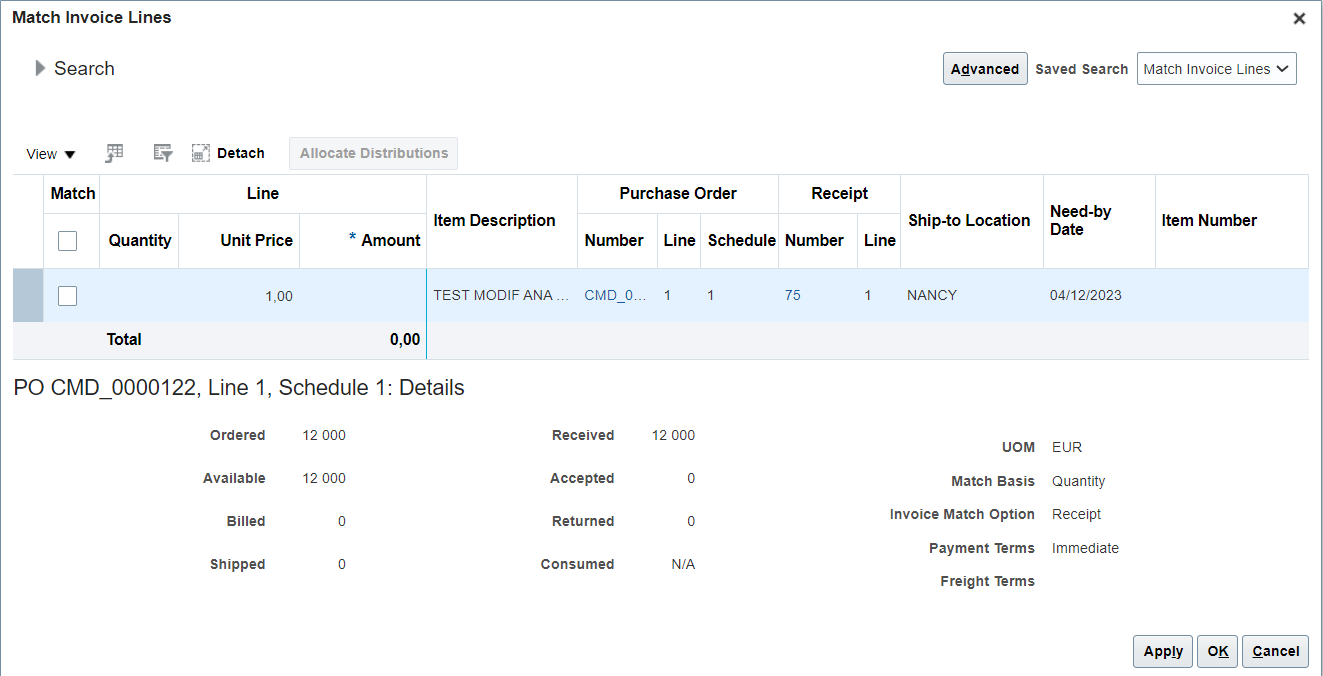This screenshot has width=1323, height=676.
Task: Click the Cancel button
Action: click(x=1275, y=651)
